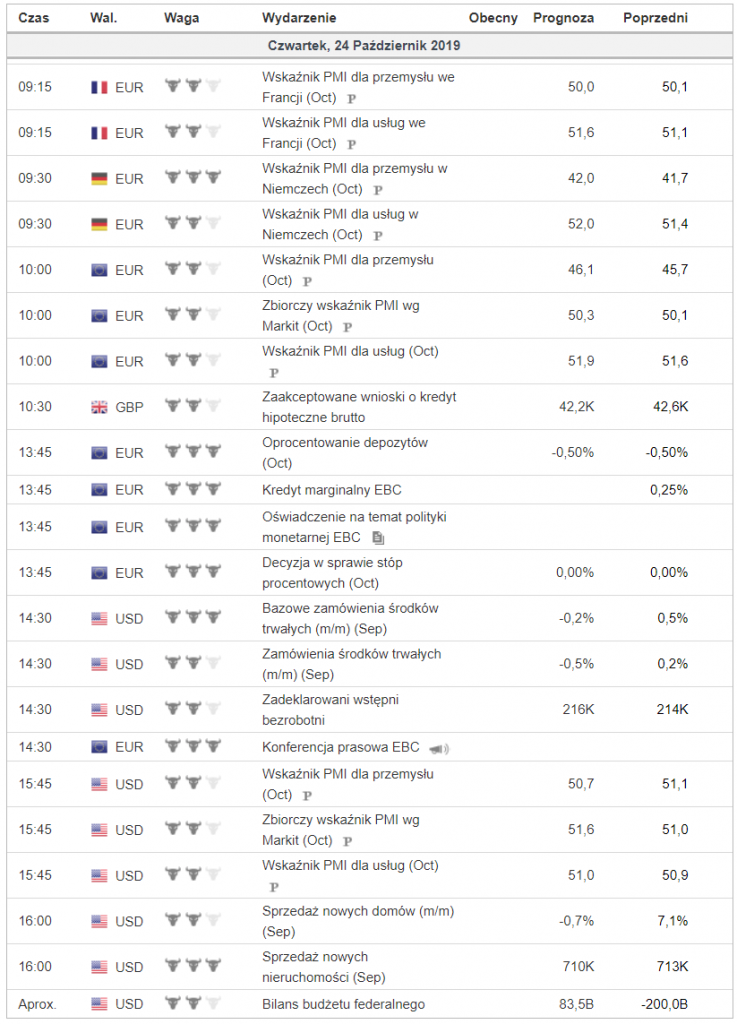
Task: Sort by the Czas column header
Action: [33, 18]
